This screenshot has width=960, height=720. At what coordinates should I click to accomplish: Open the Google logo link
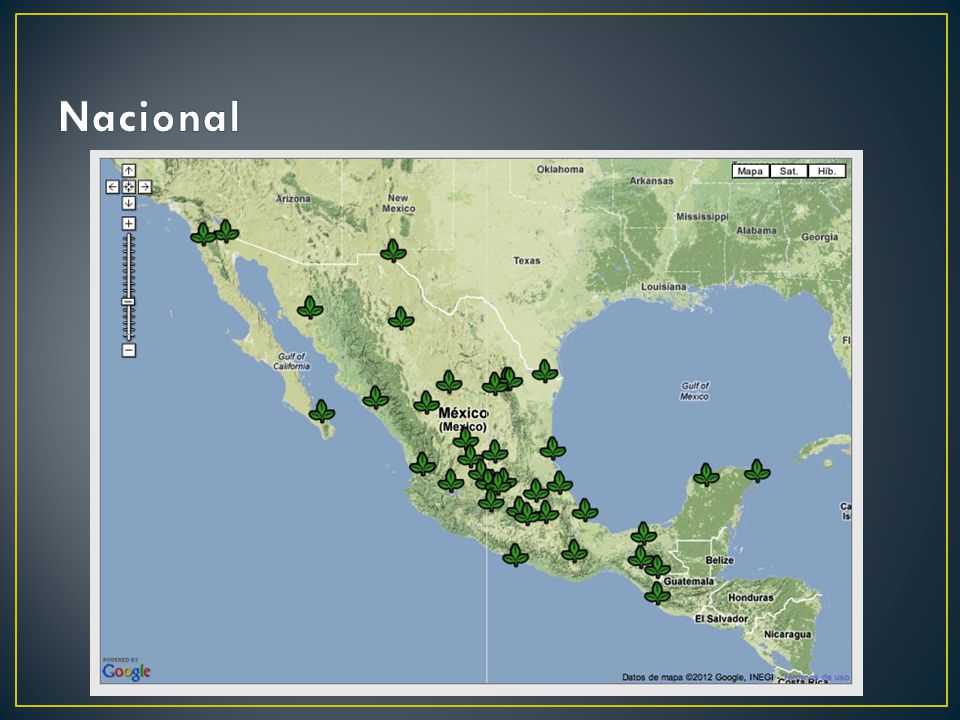(126, 670)
